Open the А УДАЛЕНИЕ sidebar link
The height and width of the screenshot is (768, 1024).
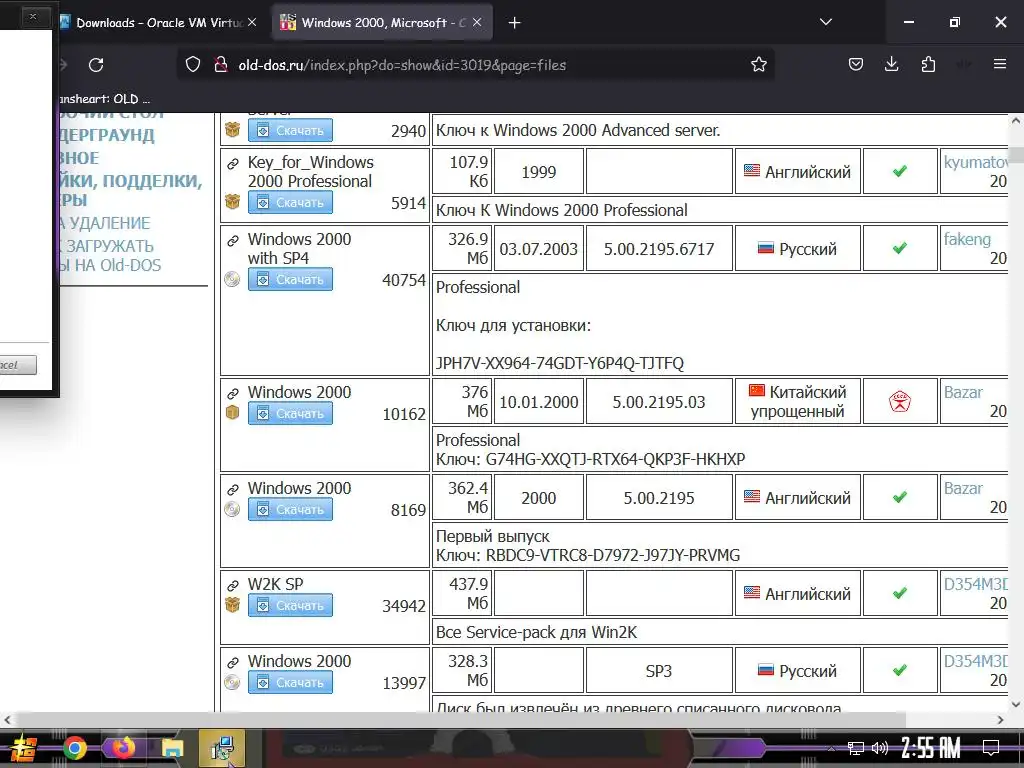(x=104, y=223)
